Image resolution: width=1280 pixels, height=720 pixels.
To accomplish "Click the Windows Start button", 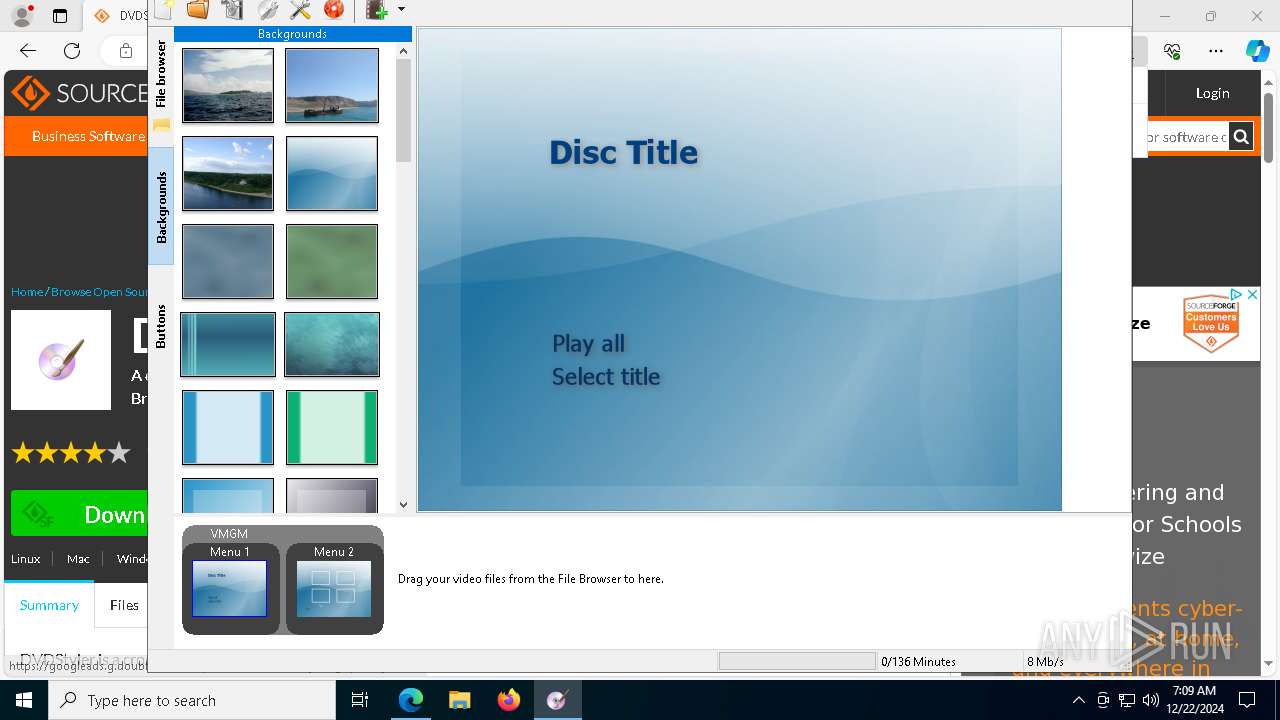I will coord(24,700).
